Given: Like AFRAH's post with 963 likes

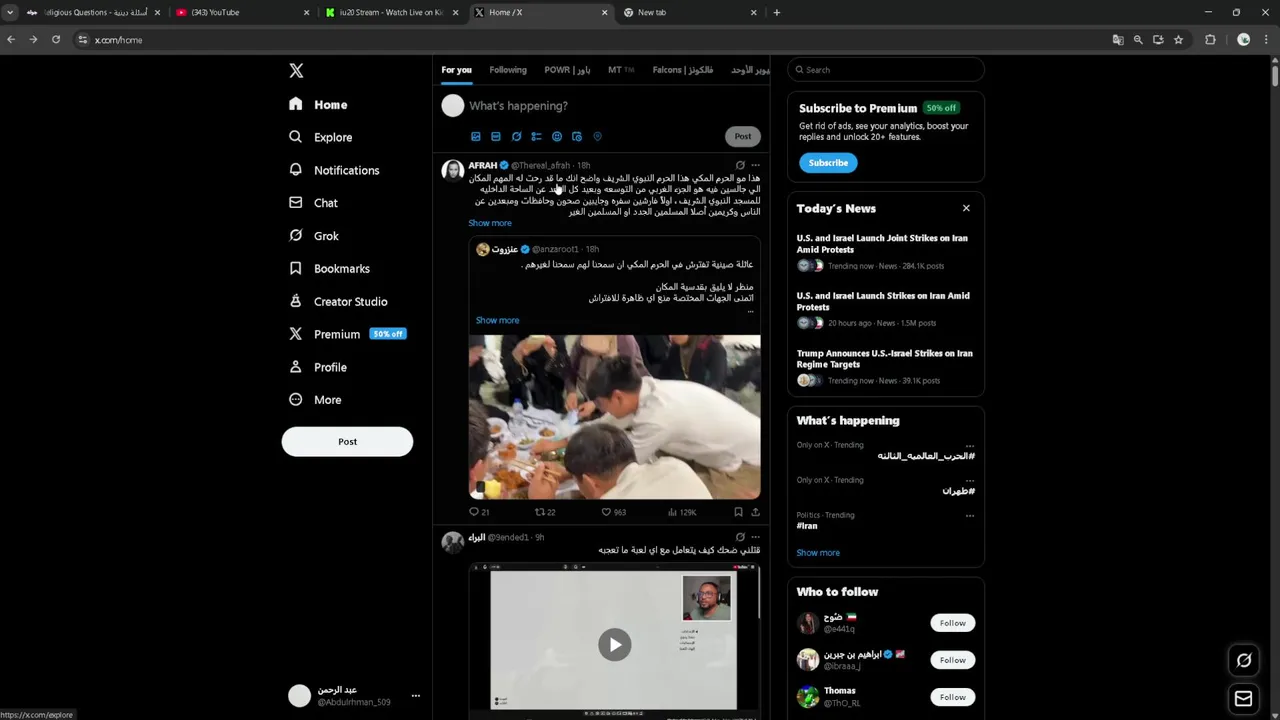Looking at the screenshot, I should click(x=613, y=512).
